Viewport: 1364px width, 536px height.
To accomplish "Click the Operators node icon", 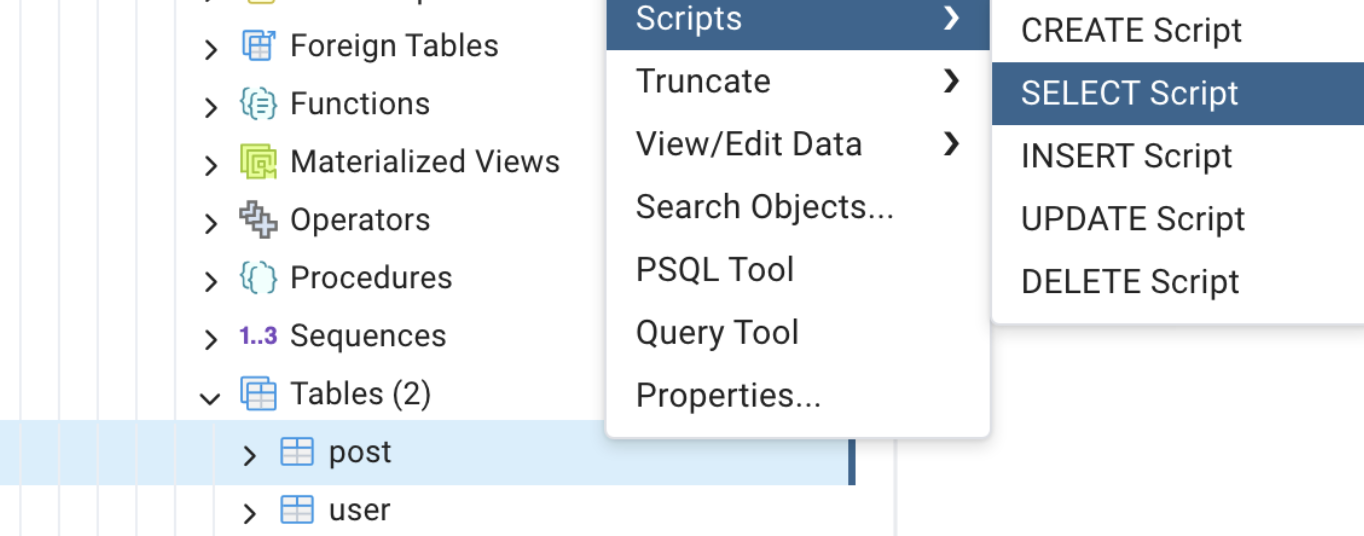I will pyautogui.click(x=258, y=220).
